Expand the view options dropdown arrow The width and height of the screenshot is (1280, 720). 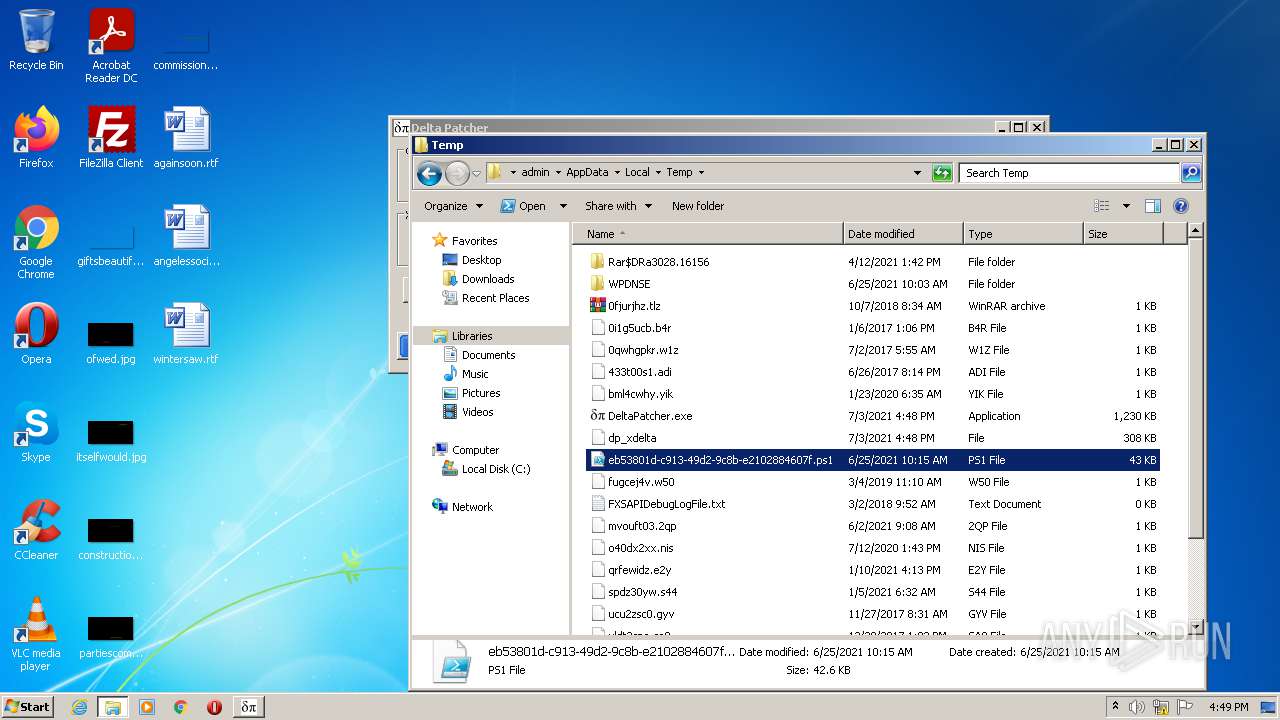(x=1125, y=206)
